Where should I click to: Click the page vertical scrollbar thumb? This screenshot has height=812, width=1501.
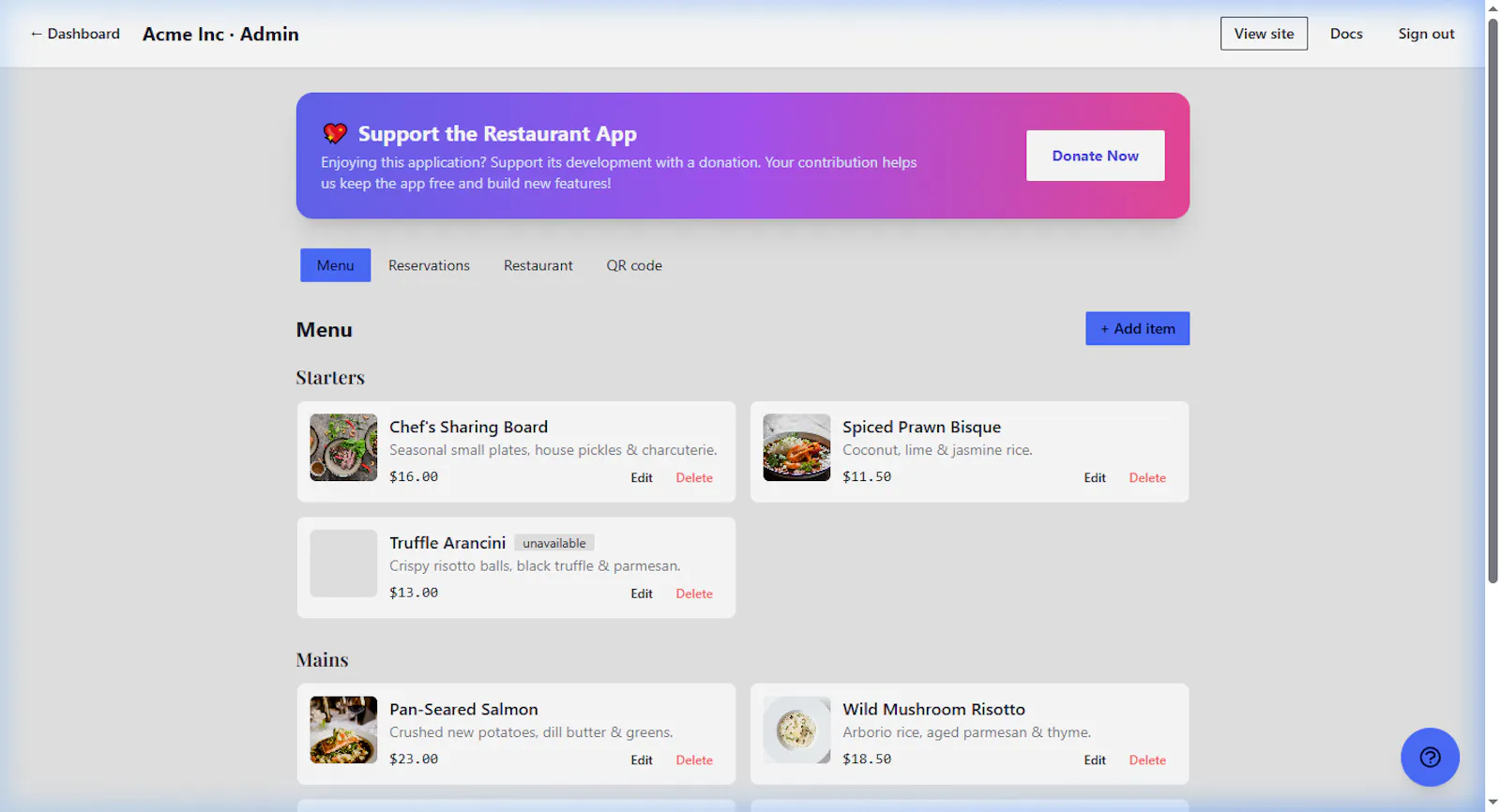(1493, 301)
